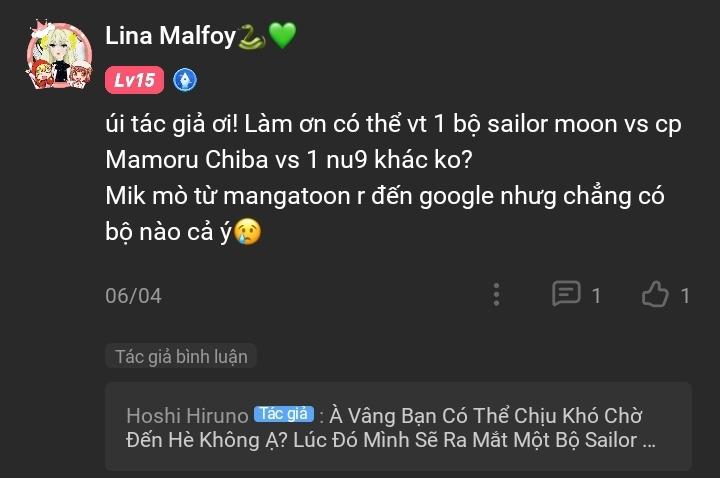Open Hoshi Hiruno's profile name
Image resolution: width=720 pixels, height=478 pixels.
(187, 416)
